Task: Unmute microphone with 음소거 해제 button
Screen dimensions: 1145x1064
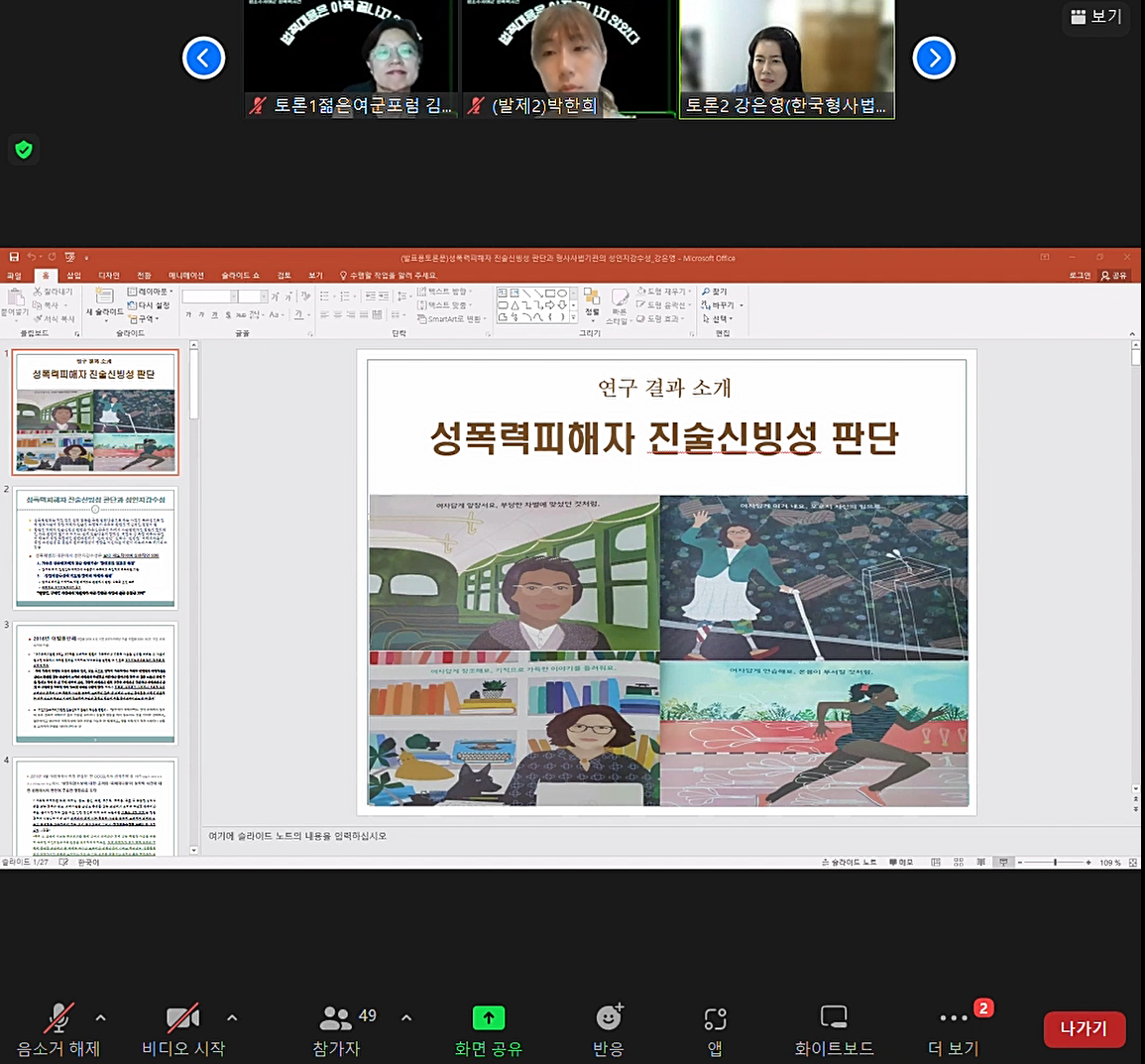Action: pos(58,1029)
